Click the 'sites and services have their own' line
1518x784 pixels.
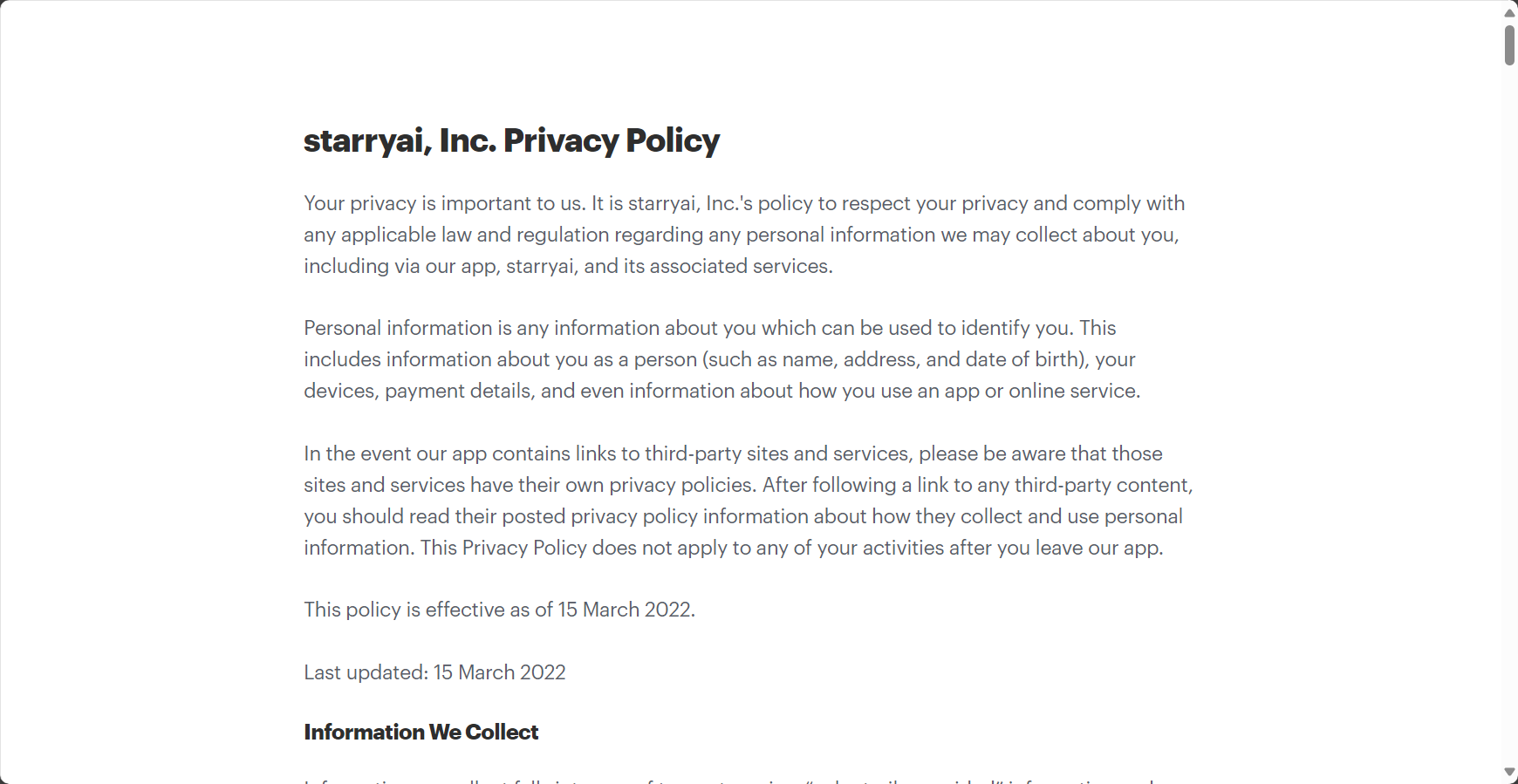748,485
